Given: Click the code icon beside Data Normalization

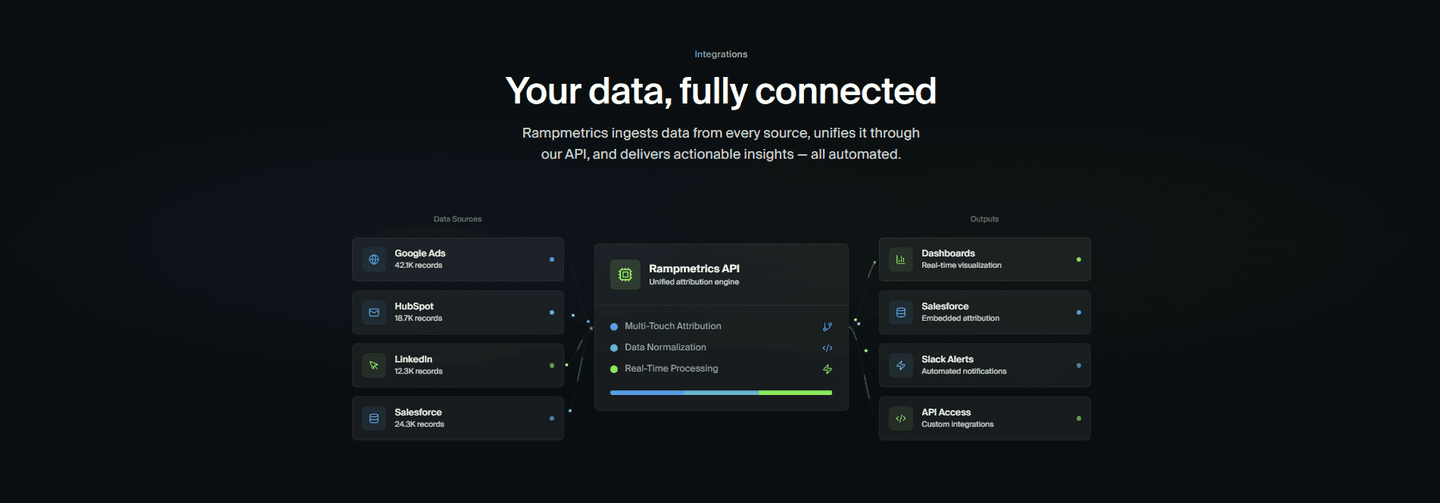Looking at the screenshot, I should [827, 347].
